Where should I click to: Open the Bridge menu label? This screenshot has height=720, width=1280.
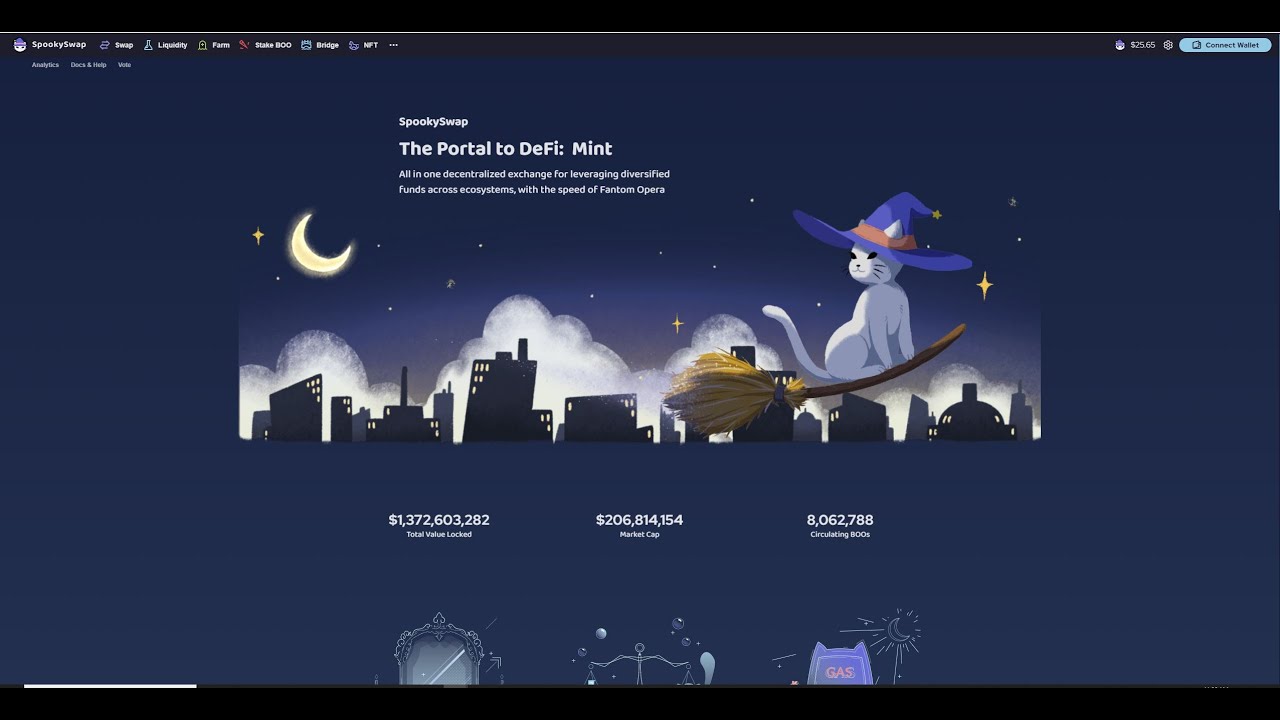[328, 45]
